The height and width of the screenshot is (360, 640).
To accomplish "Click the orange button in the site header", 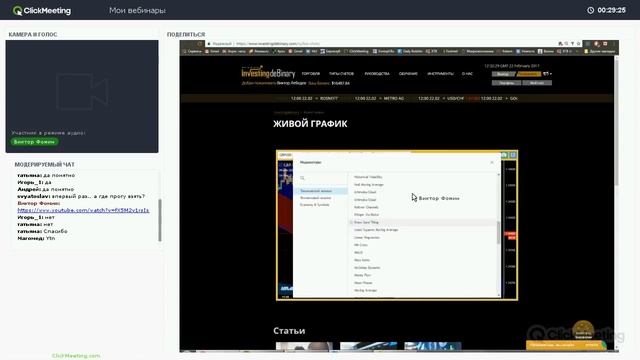I will point(529,74).
